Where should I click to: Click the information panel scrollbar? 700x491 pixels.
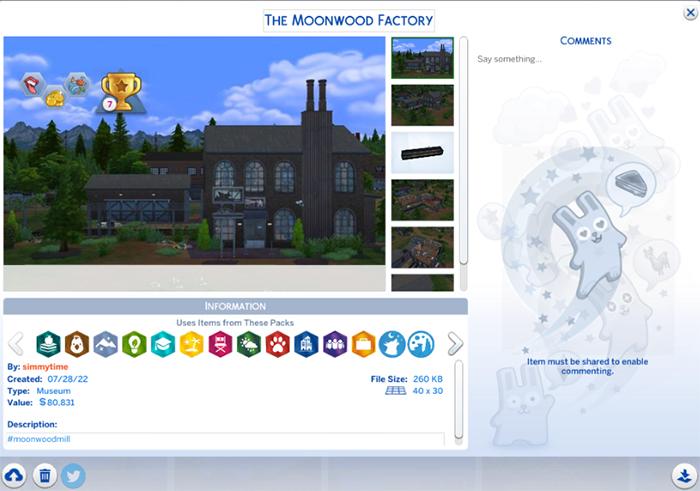tap(458, 399)
